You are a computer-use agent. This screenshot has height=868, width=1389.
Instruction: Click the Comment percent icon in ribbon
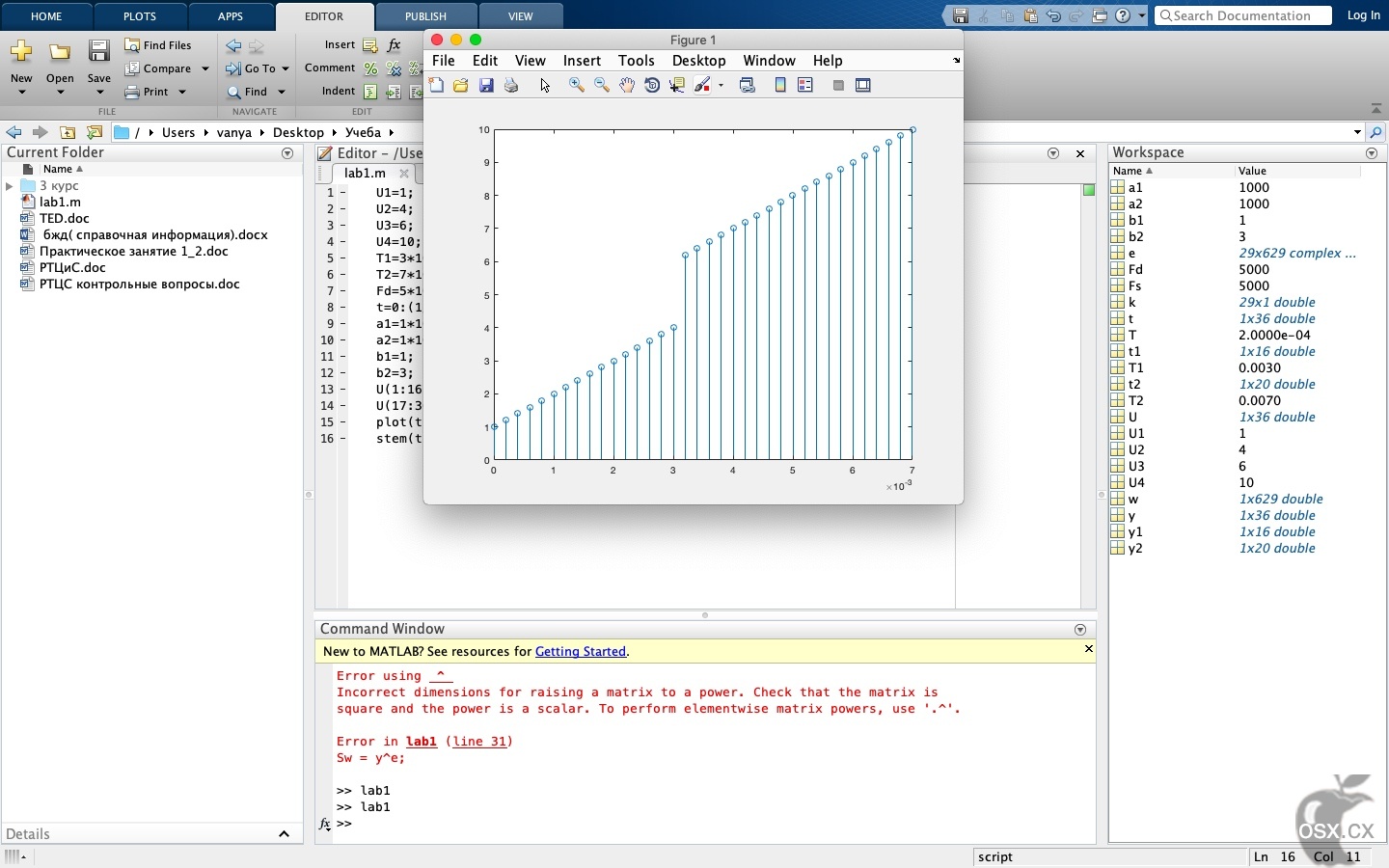[370, 68]
